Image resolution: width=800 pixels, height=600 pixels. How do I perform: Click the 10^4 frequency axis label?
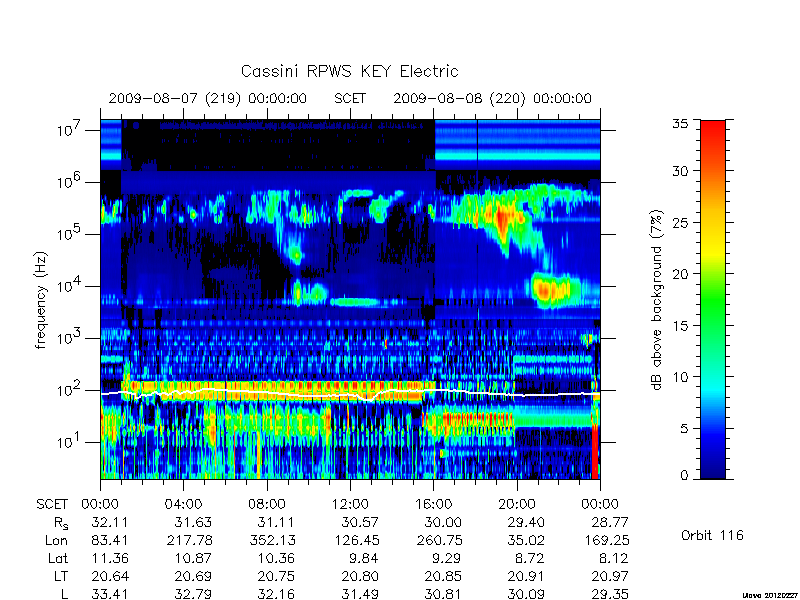68,286
